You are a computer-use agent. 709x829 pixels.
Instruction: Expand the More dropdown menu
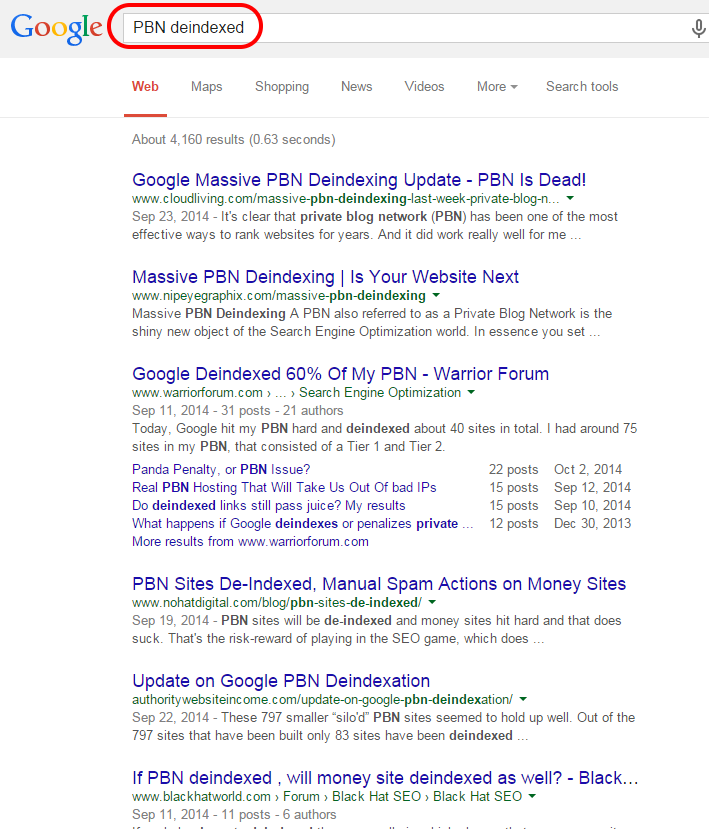pyautogui.click(x=497, y=87)
